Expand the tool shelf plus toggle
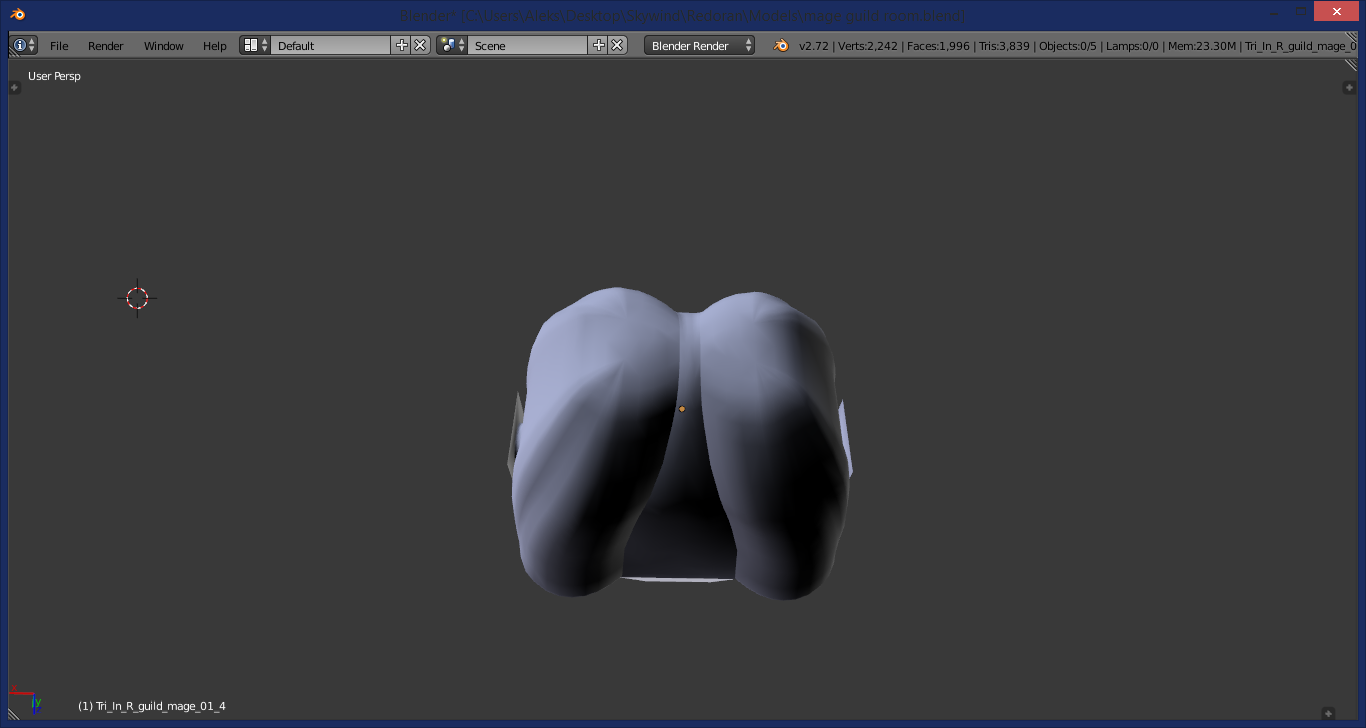The image size is (1366, 728). click(x=14, y=88)
